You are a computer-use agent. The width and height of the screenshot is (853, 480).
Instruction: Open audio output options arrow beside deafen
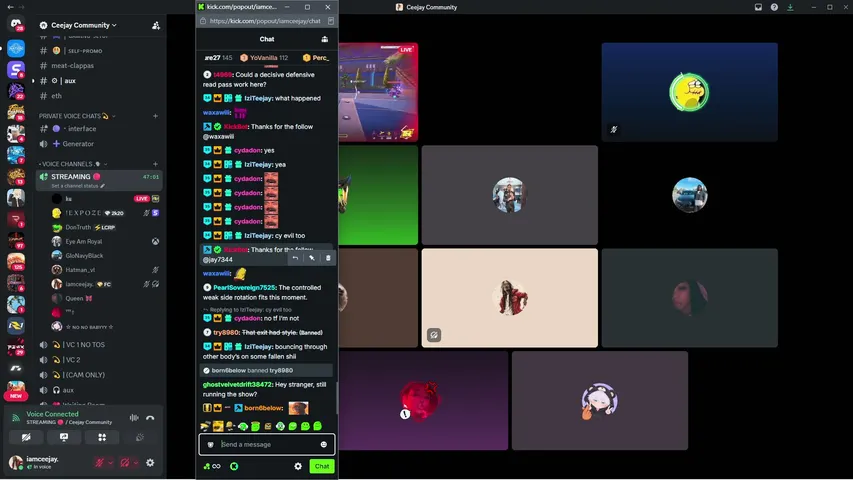(136, 463)
